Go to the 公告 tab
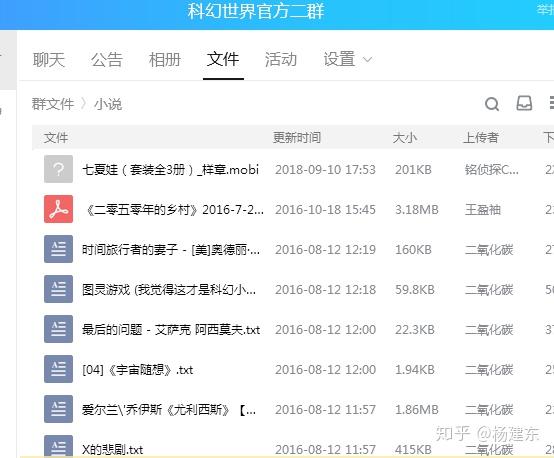Screen dimensions: 554x458 (x=107, y=59)
